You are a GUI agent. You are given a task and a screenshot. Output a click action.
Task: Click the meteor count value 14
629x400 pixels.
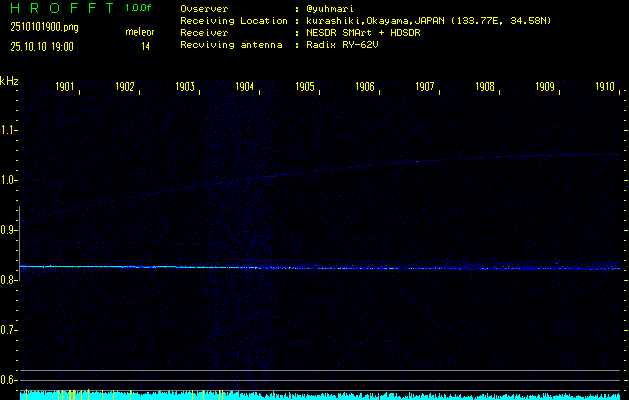[x=146, y=46]
